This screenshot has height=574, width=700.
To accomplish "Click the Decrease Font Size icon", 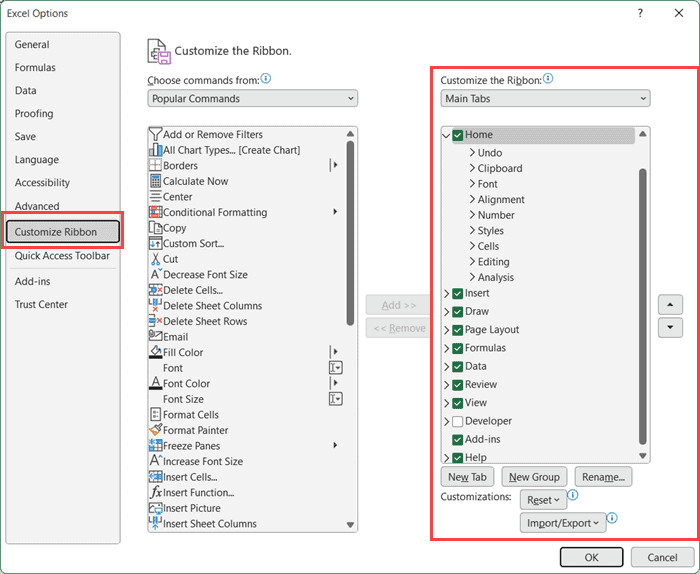I will point(155,274).
